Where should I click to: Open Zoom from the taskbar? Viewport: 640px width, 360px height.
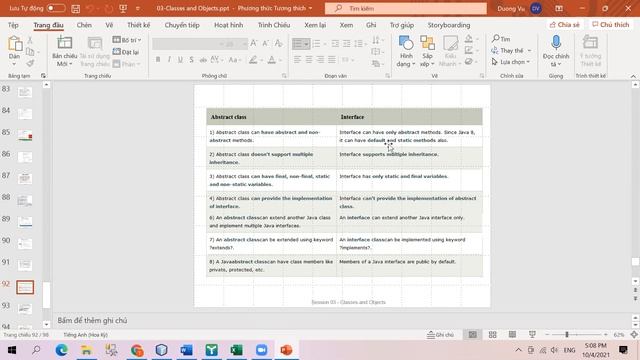[261, 350]
